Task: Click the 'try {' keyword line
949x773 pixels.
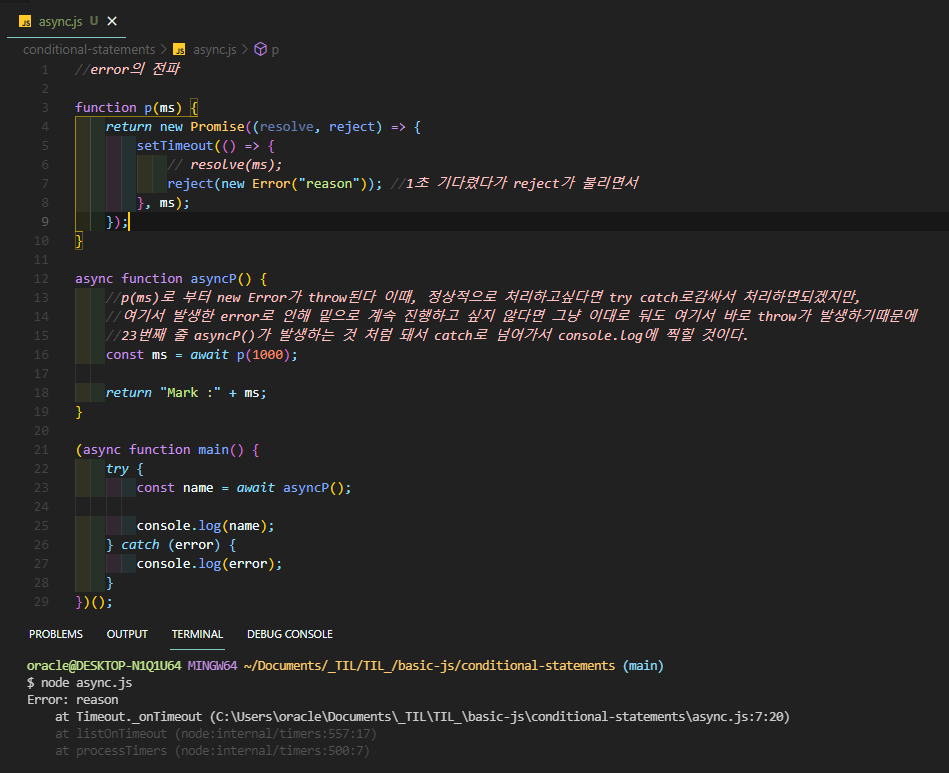Action: tap(125, 469)
